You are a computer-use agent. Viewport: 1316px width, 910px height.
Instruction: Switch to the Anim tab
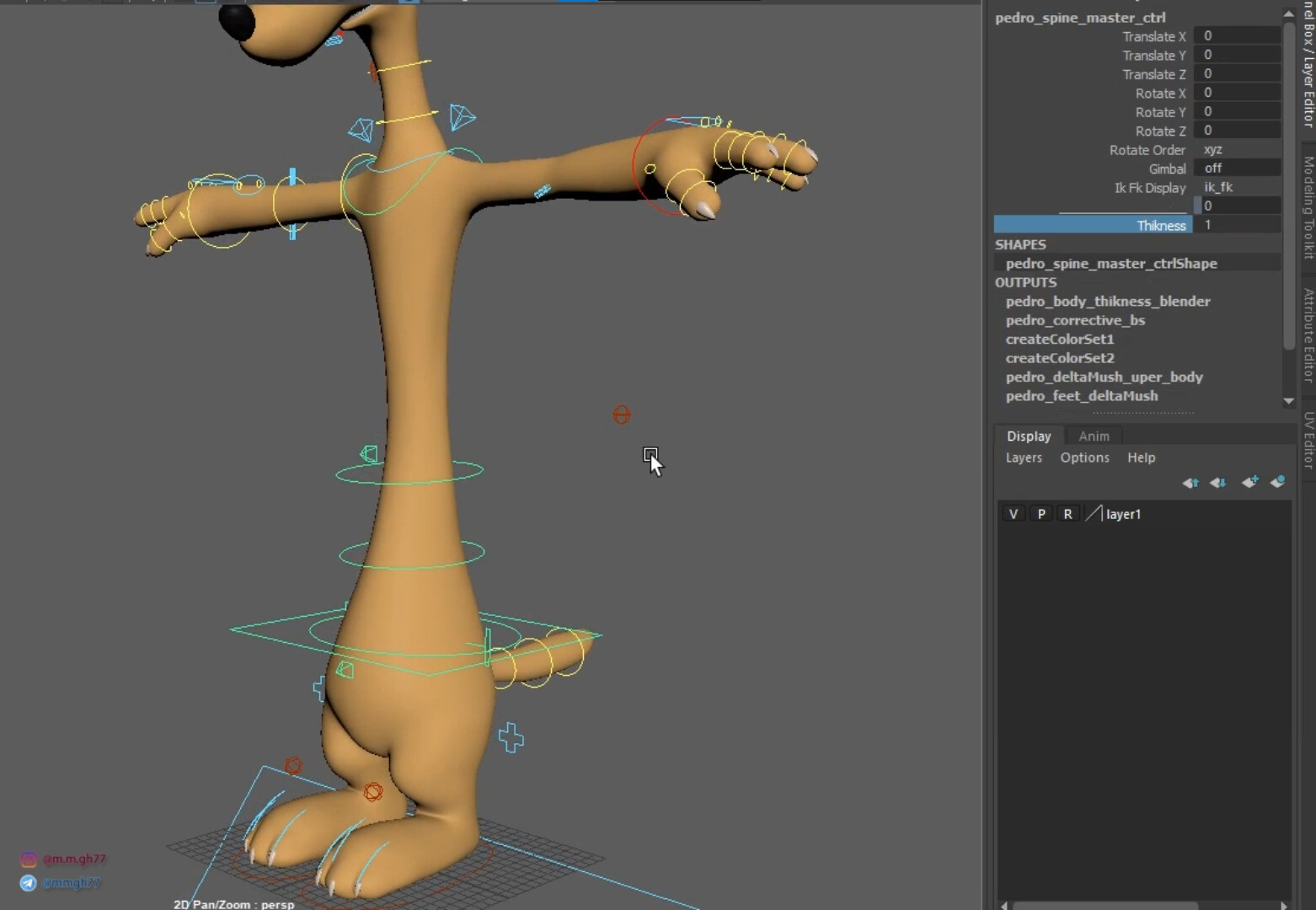coord(1094,436)
